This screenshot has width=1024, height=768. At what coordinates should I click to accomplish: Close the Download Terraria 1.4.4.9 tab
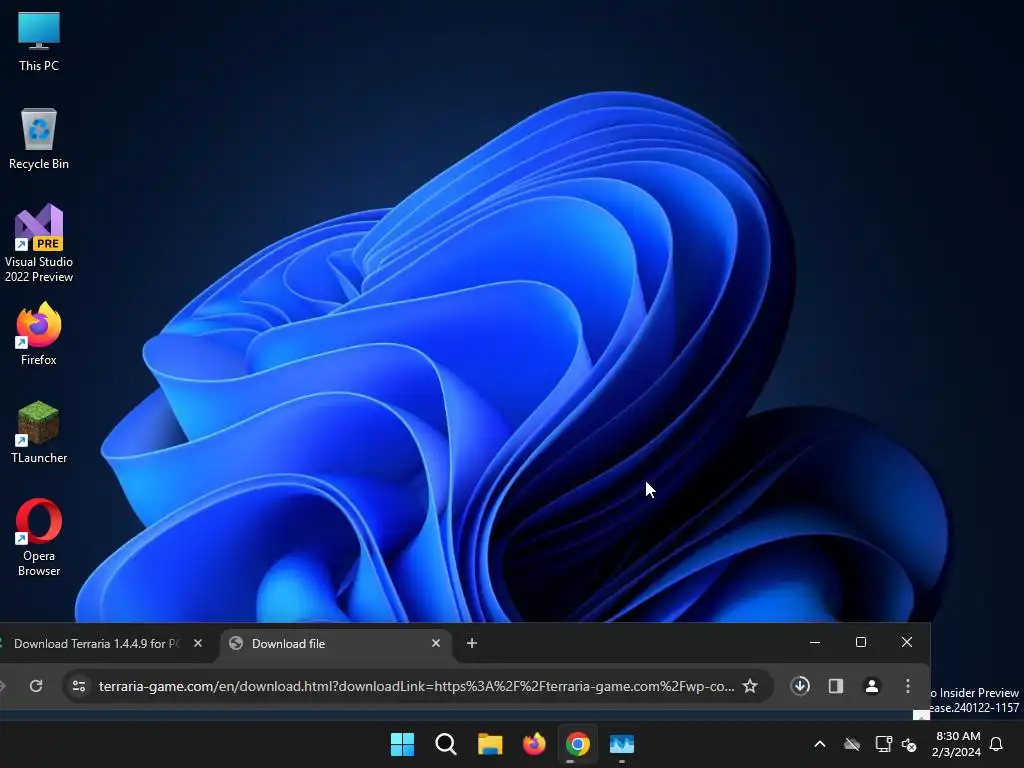pos(198,643)
